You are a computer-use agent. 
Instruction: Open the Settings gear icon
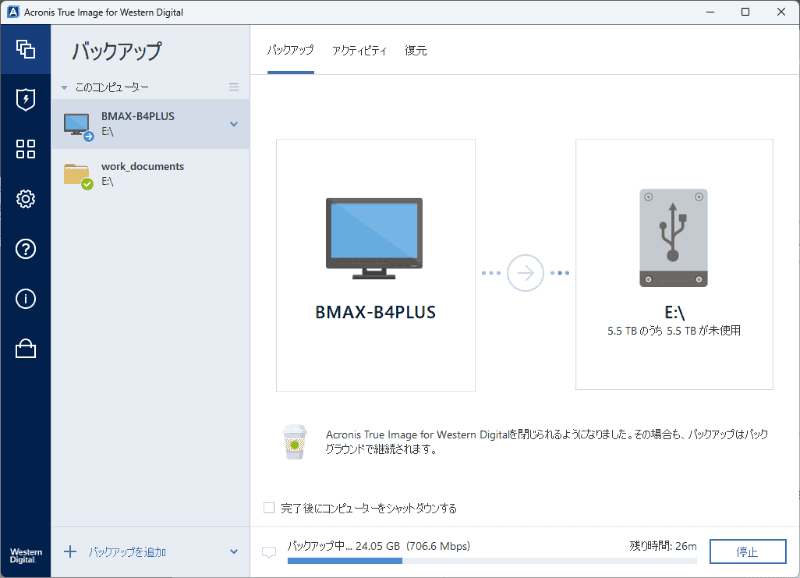(x=26, y=199)
